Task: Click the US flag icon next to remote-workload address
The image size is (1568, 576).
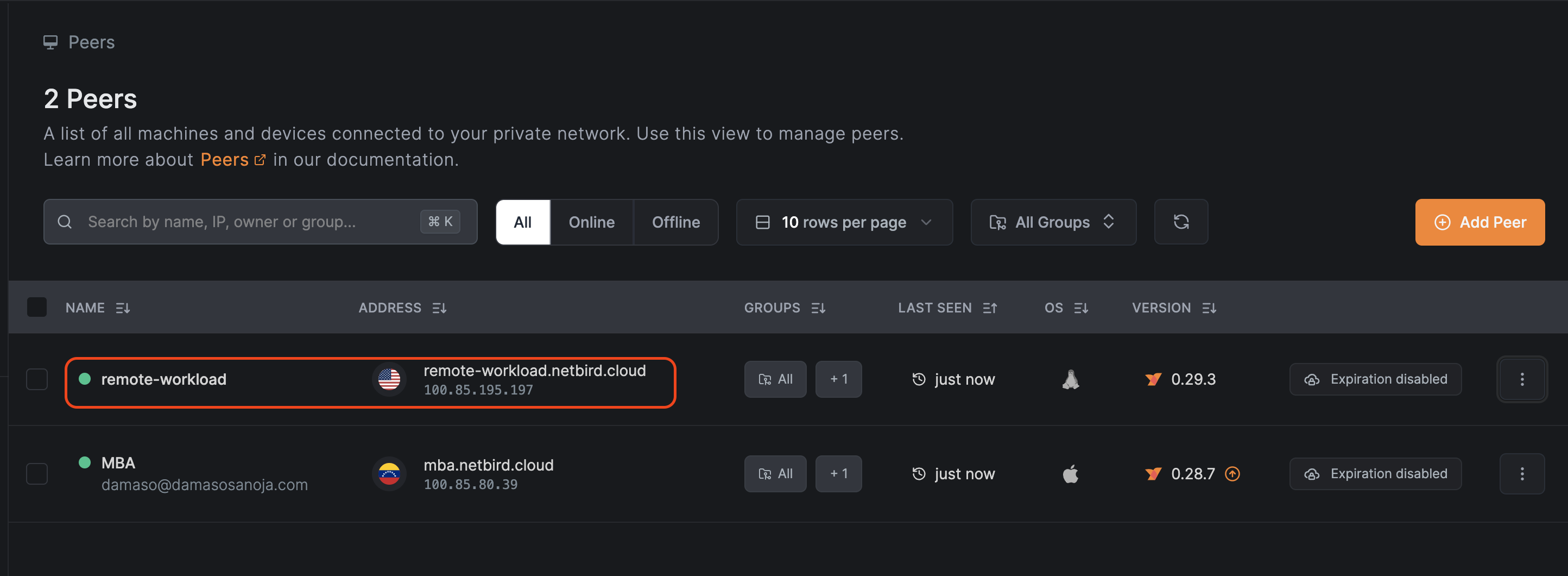Action: click(389, 379)
